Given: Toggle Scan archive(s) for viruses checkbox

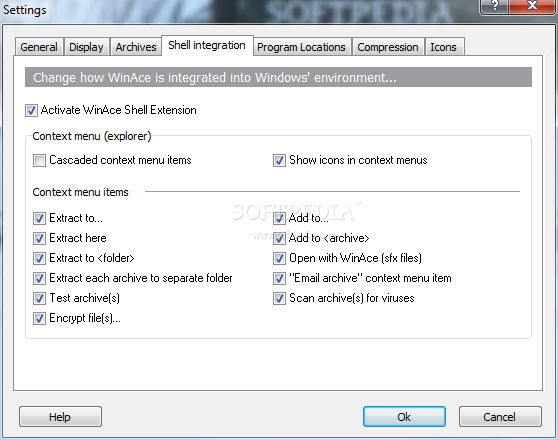Looking at the screenshot, I should pos(279,298).
